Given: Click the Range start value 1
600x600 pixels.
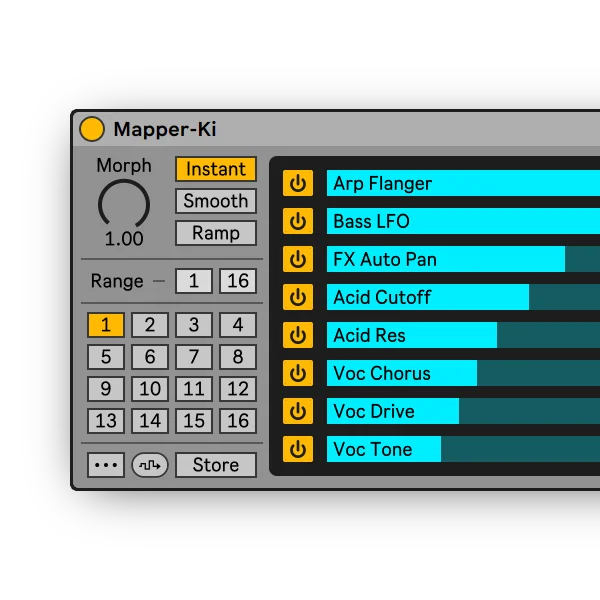Looking at the screenshot, I should pyautogui.click(x=194, y=281).
